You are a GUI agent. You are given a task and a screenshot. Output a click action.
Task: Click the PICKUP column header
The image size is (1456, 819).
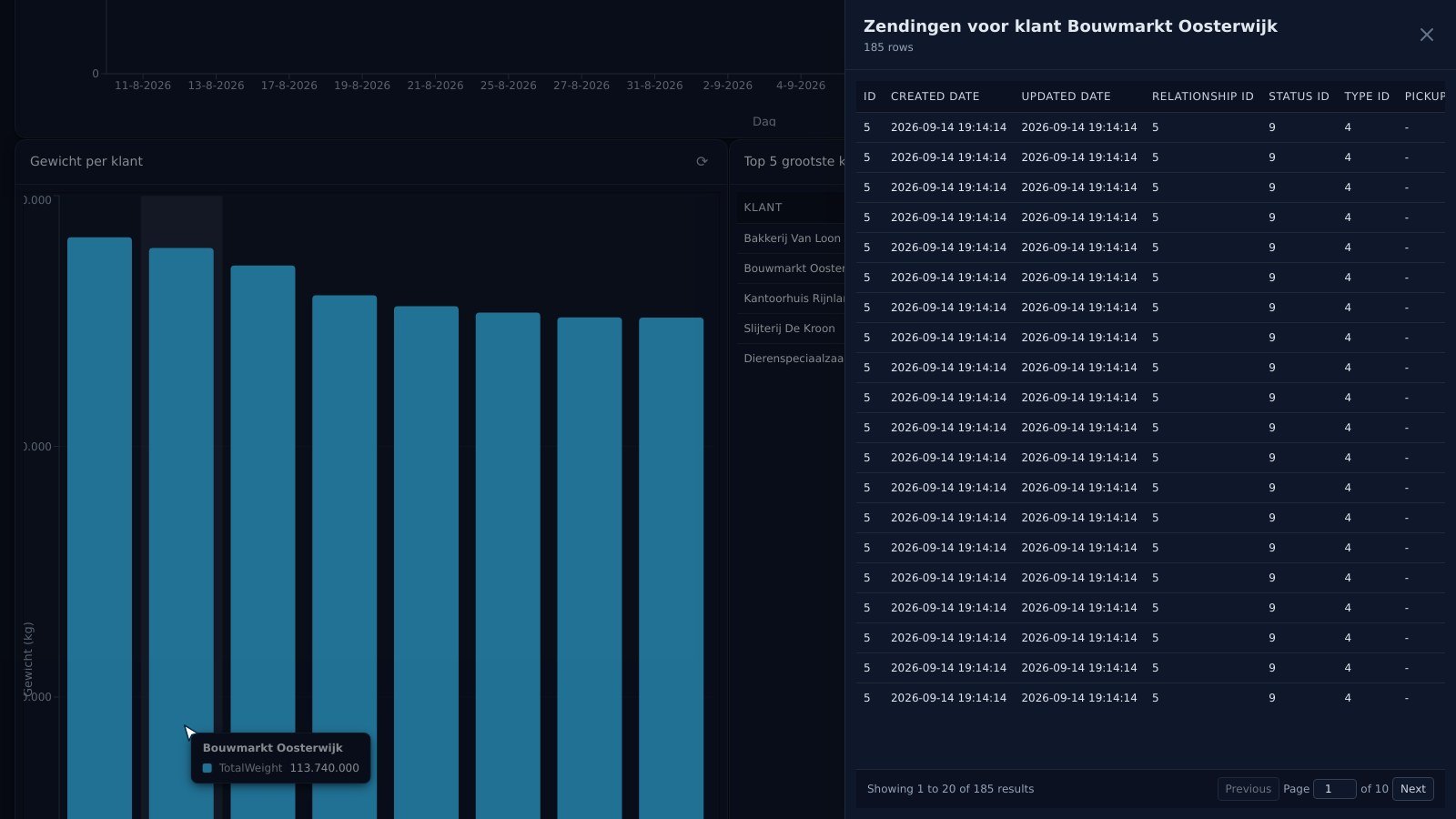coord(1424,96)
